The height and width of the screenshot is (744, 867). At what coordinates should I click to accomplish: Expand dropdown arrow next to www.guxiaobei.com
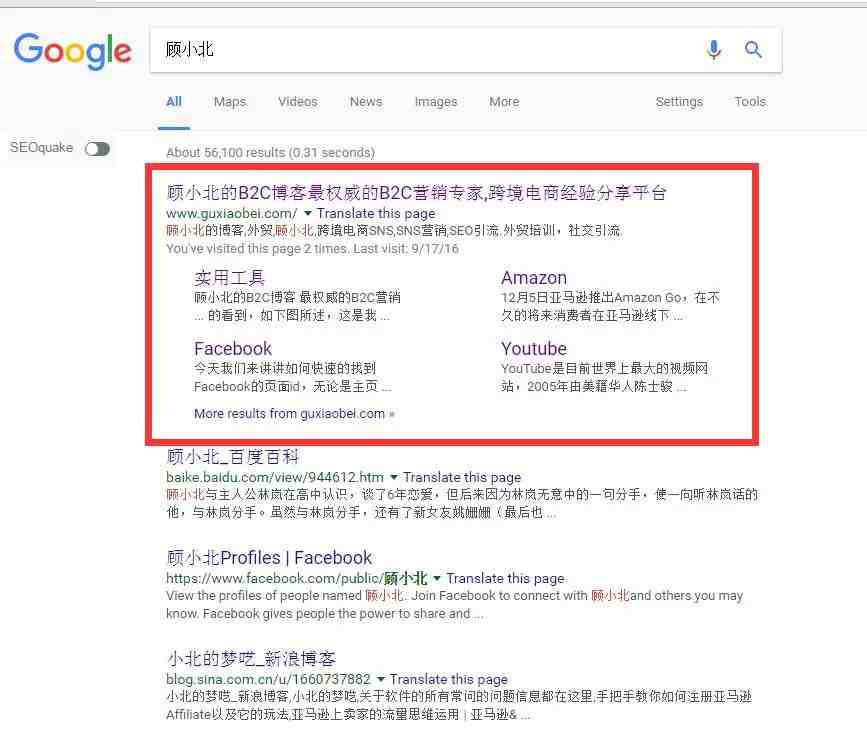(308, 213)
